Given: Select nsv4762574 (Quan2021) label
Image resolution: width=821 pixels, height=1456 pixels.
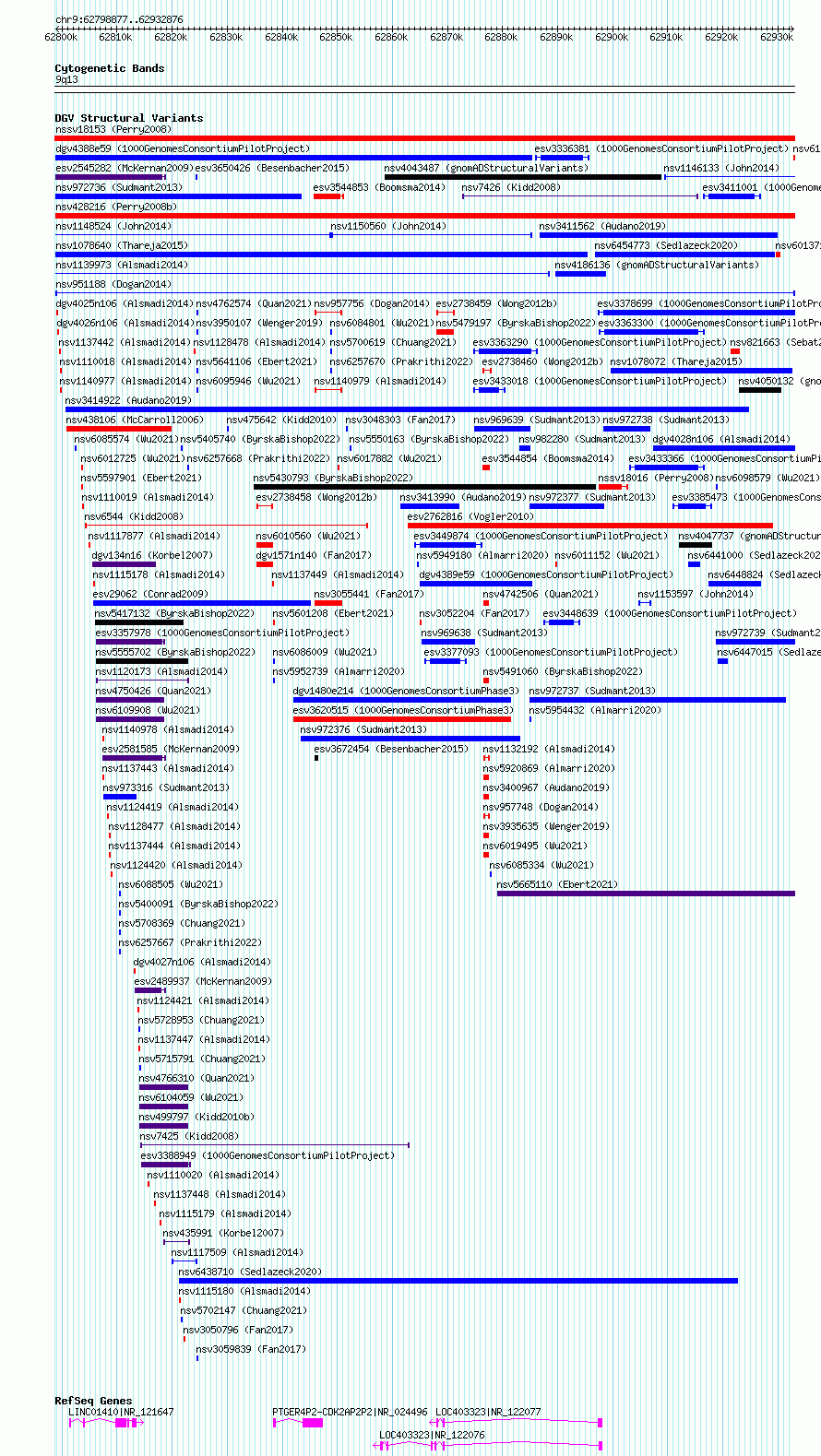Looking at the screenshot, I should tap(254, 304).
